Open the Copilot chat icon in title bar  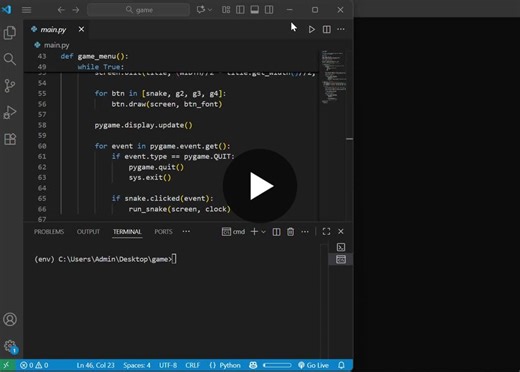201,10
